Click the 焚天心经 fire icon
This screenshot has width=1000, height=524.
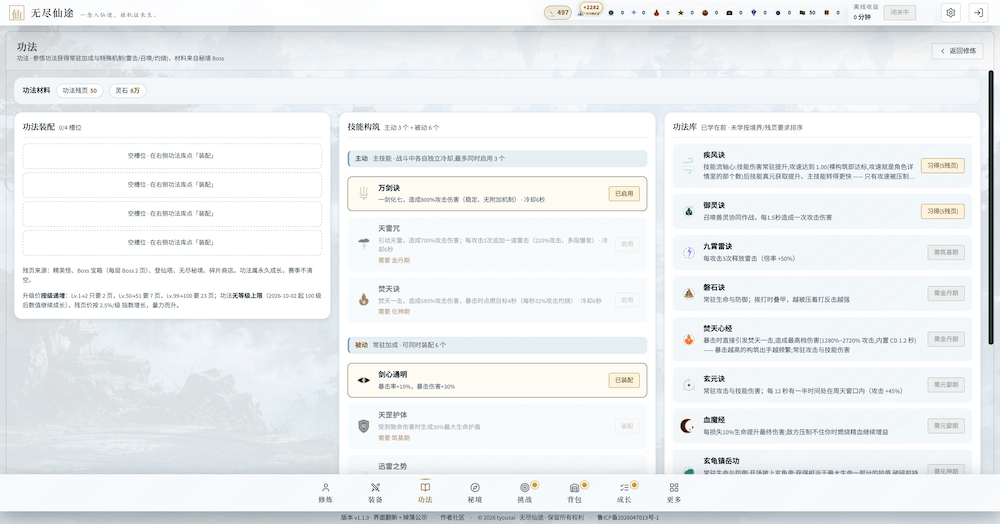(689, 339)
